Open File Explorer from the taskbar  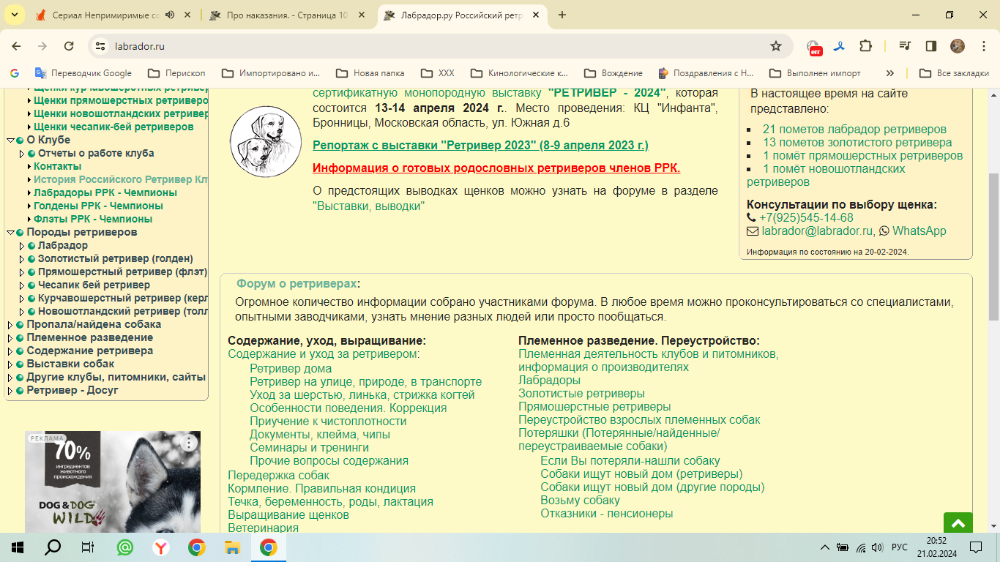(232, 547)
